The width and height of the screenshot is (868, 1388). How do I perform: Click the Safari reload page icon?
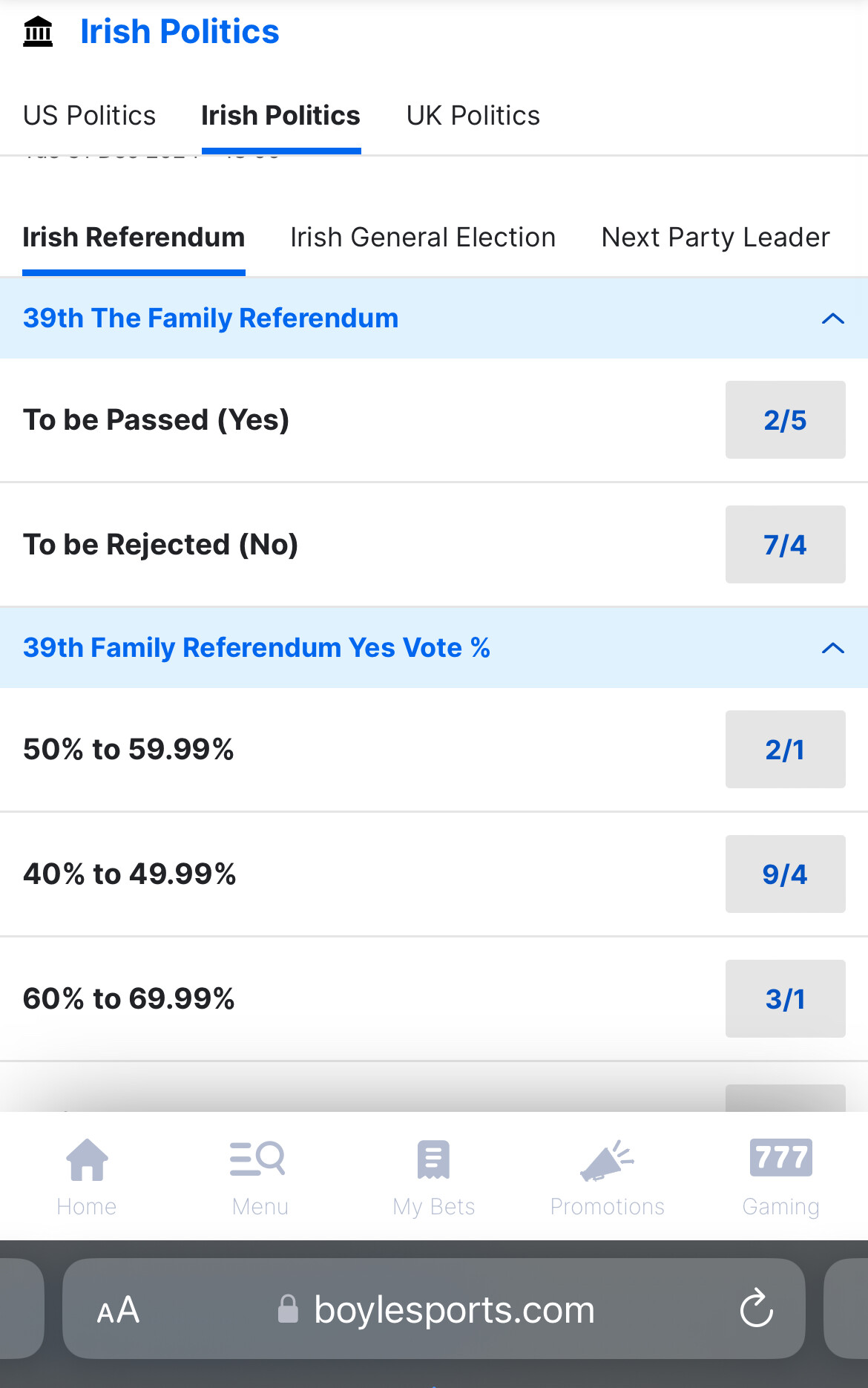pos(757,1308)
